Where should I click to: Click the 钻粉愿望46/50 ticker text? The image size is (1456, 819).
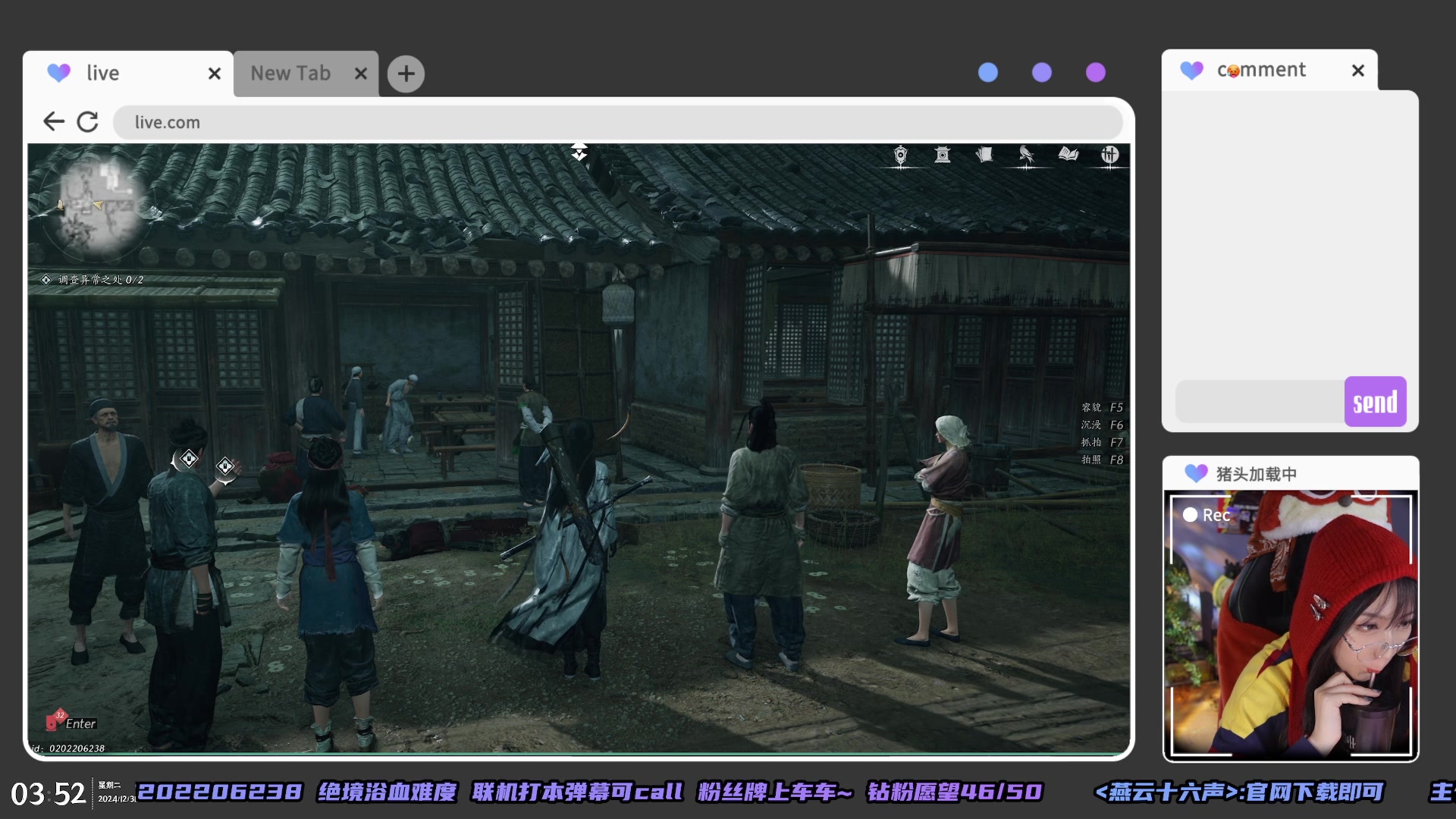955,792
